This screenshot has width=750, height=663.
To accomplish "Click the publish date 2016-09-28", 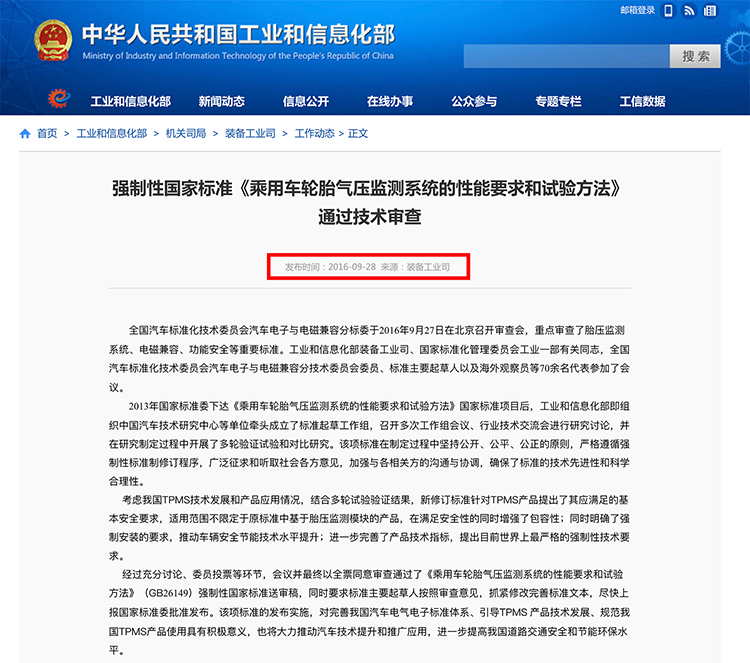I will 352,267.
